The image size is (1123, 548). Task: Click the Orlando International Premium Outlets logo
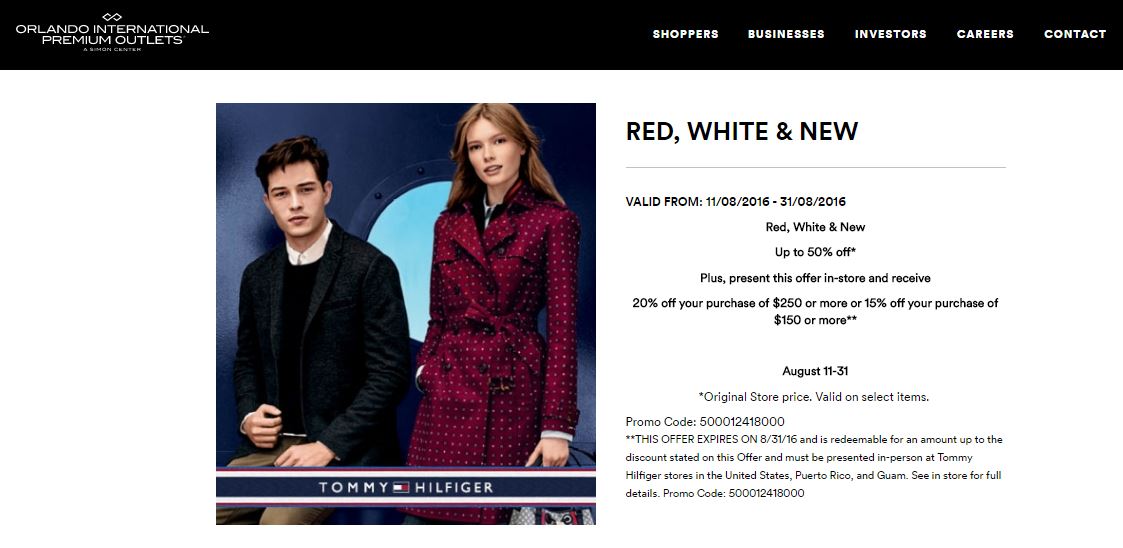click(112, 32)
